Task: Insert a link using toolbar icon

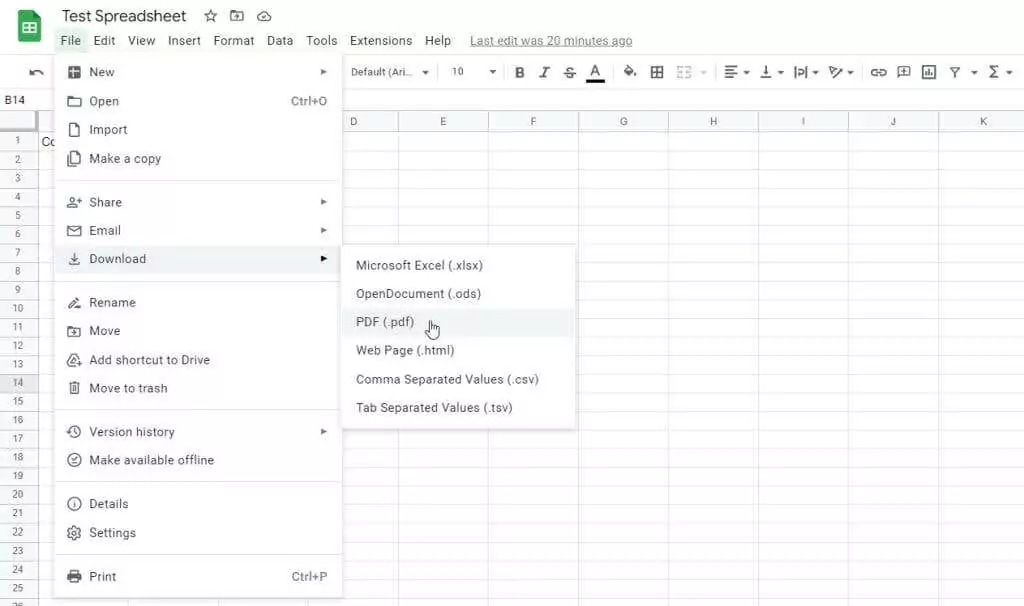Action: 878,72
